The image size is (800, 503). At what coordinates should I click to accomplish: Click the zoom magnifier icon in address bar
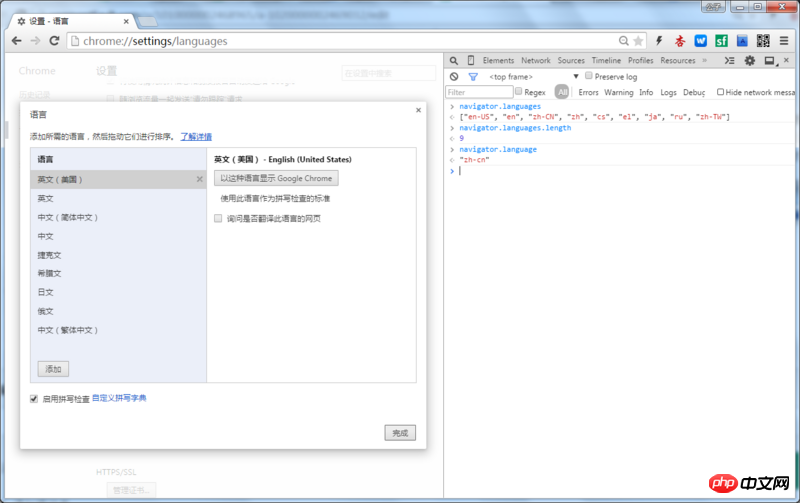point(623,41)
